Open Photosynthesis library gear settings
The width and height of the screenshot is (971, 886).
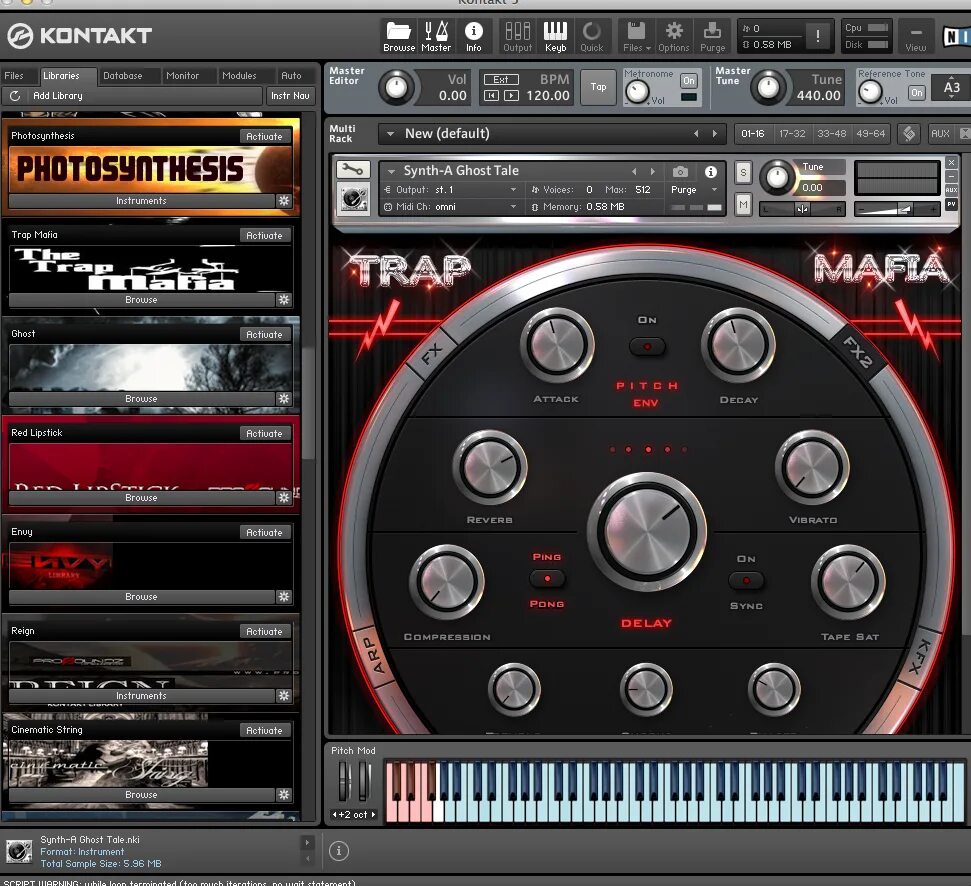pos(284,201)
